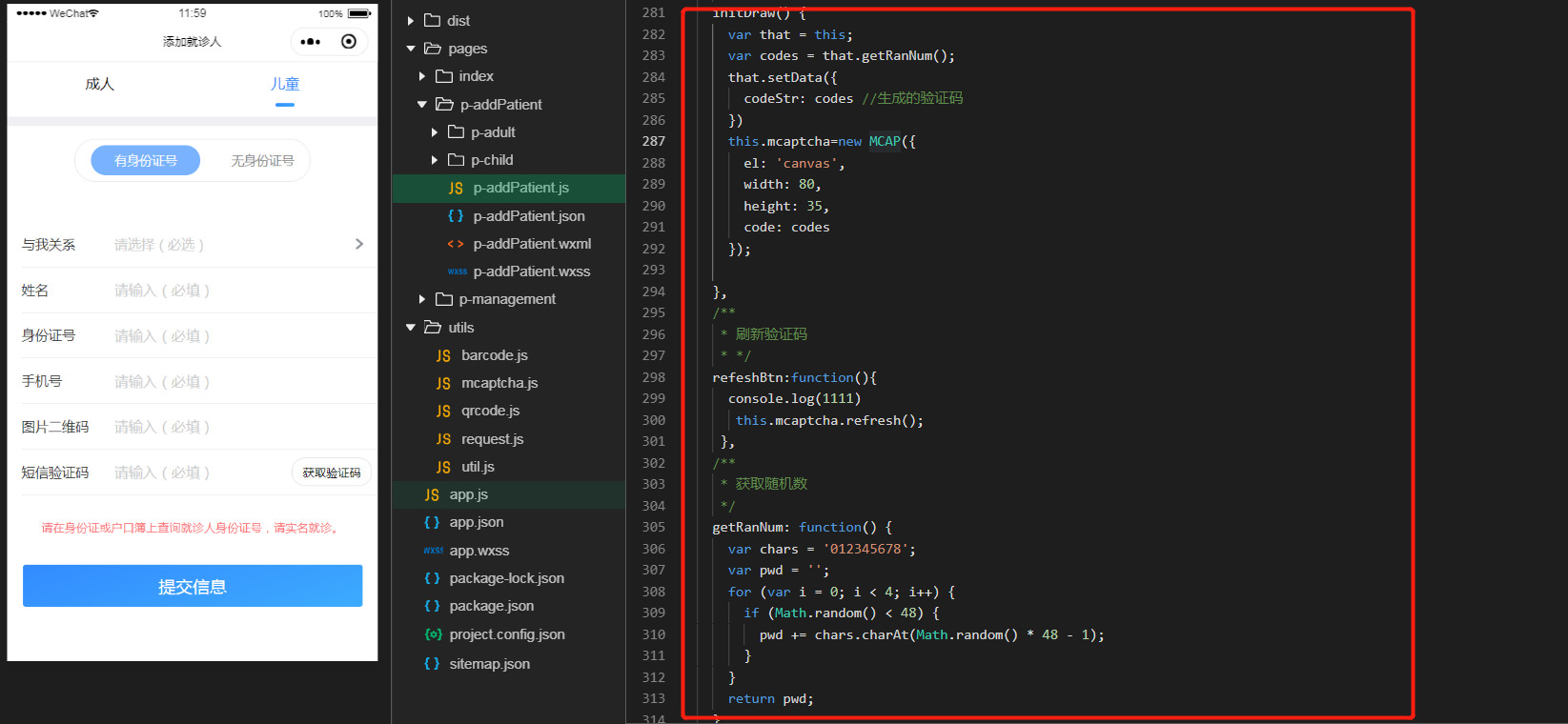Click line number 298 in the gutter
Viewport: 1568px width, 724px height.
tap(654, 377)
